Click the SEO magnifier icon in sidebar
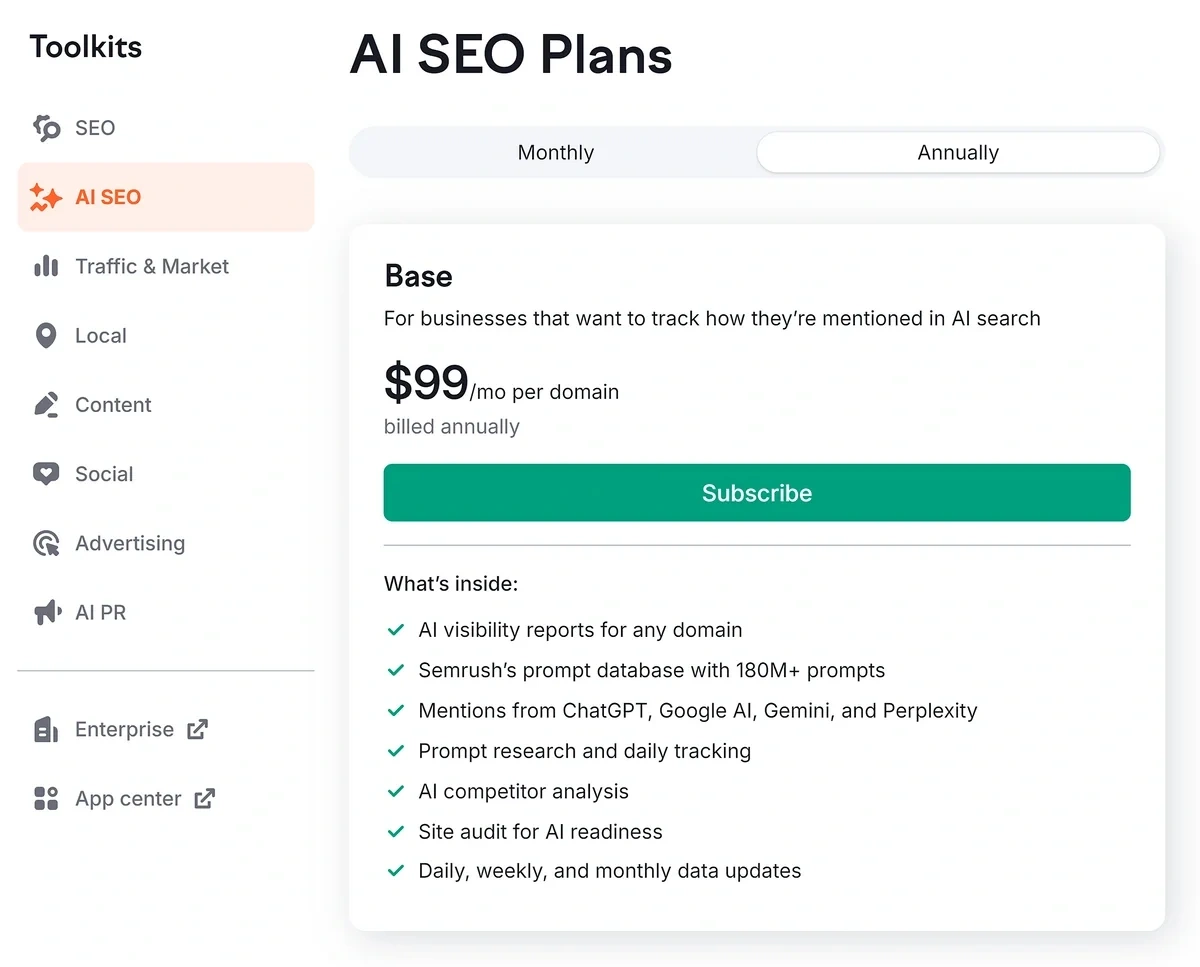The image size is (1200, 967). coord(46,128)
